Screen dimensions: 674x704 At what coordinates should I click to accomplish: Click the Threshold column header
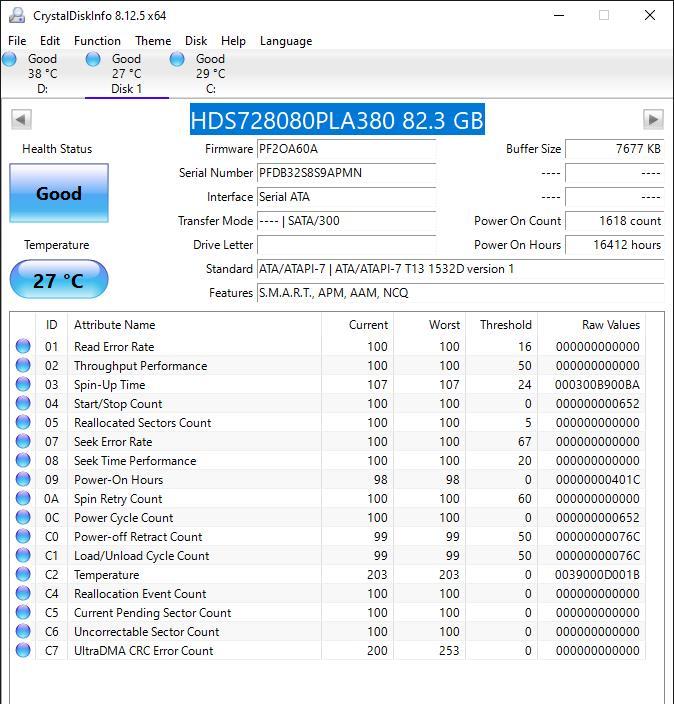(502, 325)
